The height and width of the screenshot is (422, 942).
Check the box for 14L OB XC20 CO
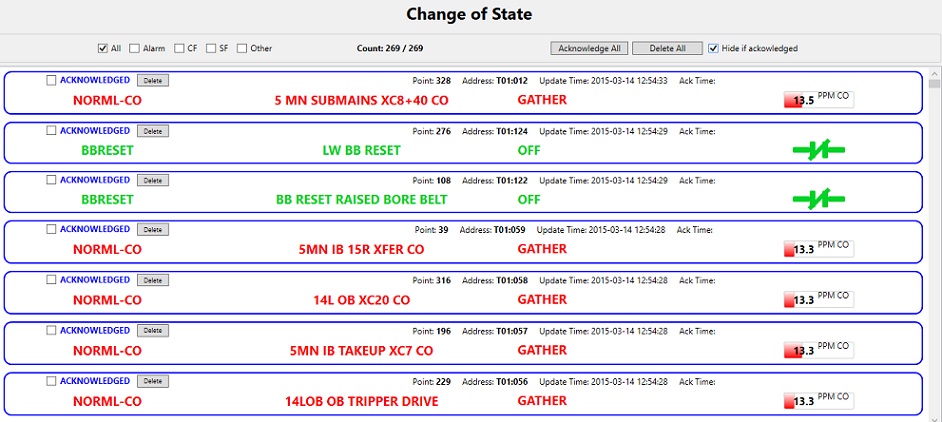click(52, 280)
